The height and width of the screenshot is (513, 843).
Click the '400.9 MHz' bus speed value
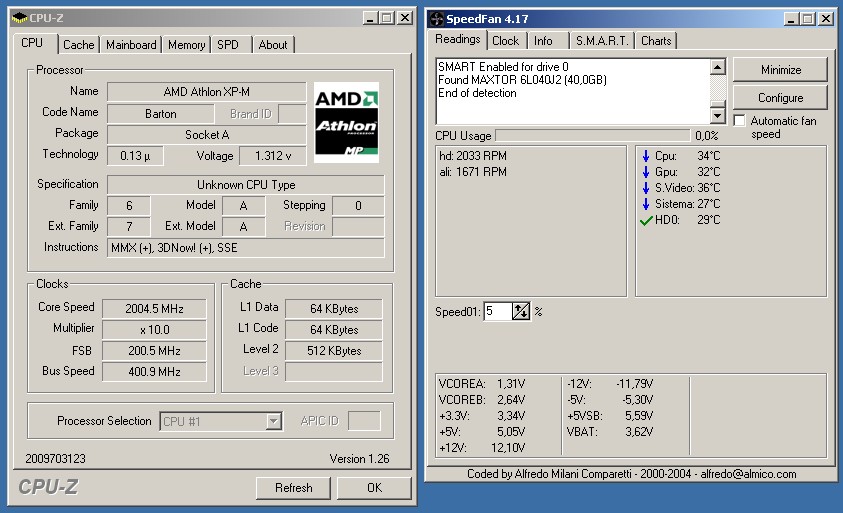pyautogui.click(x=154, y=372)
